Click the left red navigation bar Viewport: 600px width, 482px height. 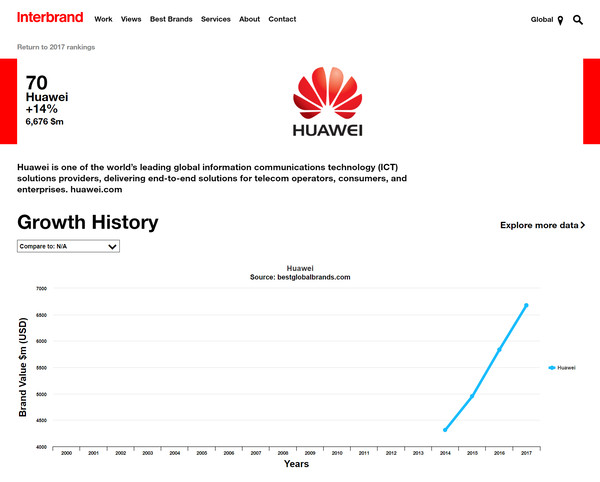(8, 101)
